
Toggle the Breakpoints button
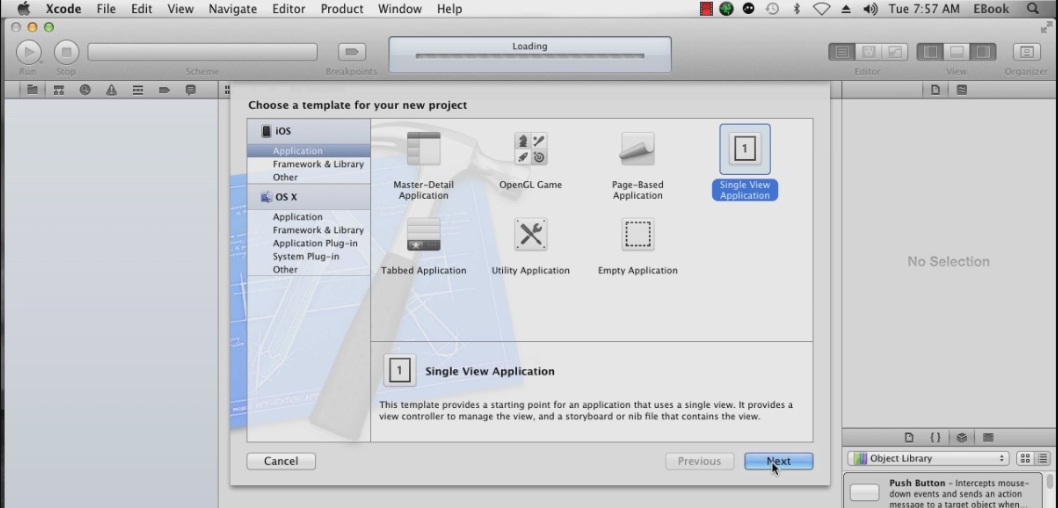pyautogui.click(x=352, y=52)
